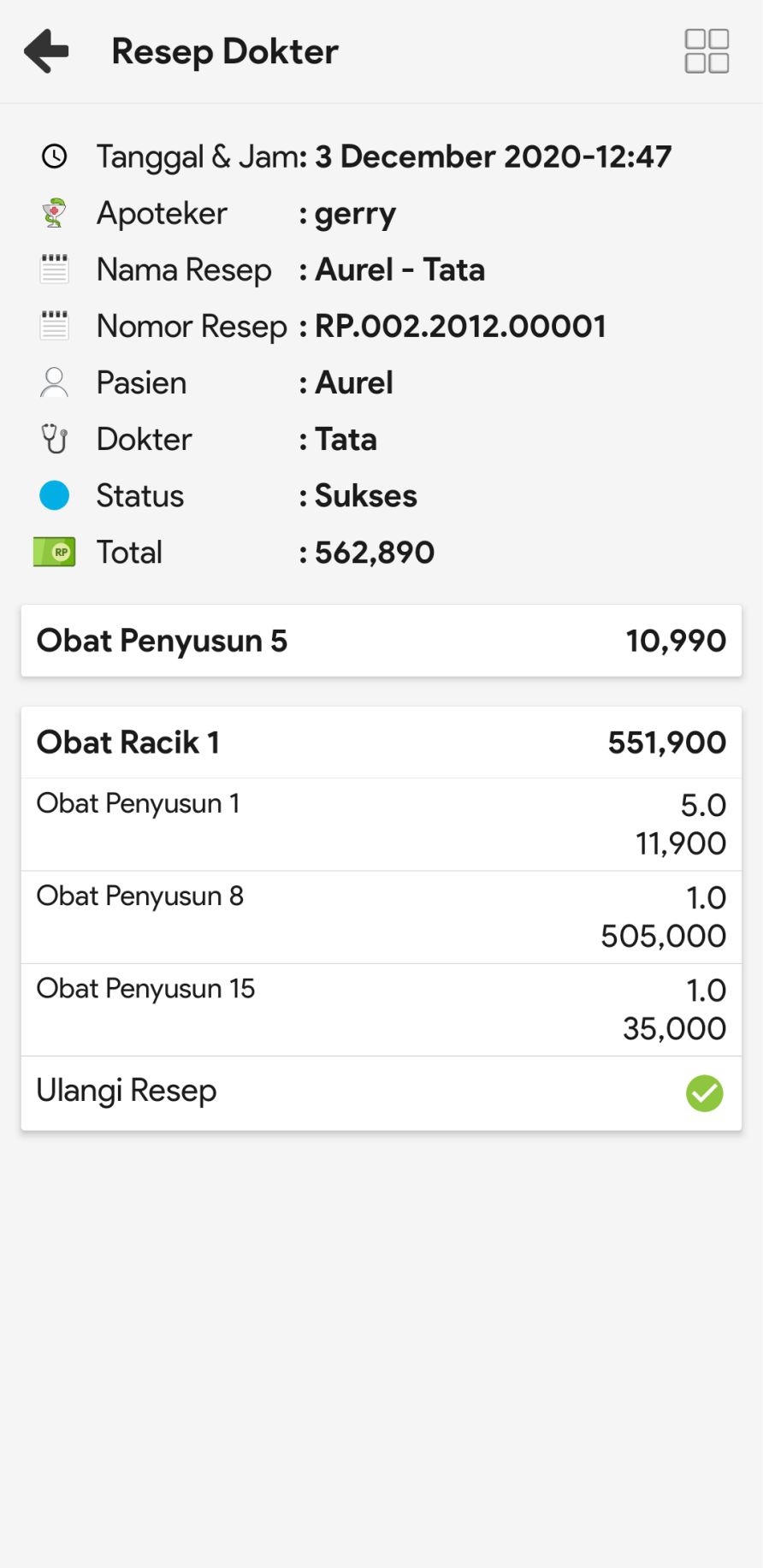The image size is (763, 1568).
Task: Select the Obat Penyusun 8 row
Action: pyautogui.click(x=381, y=916)
